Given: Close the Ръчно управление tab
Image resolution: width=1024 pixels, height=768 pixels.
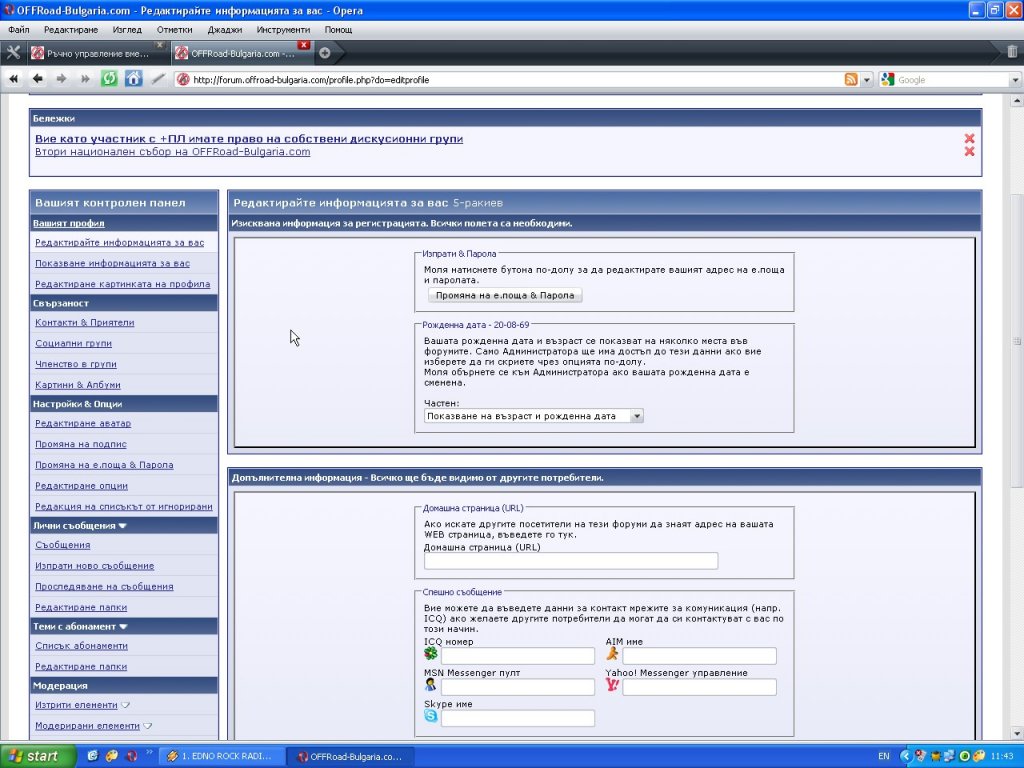Looking at the screenshot, I should pos(159,44).
